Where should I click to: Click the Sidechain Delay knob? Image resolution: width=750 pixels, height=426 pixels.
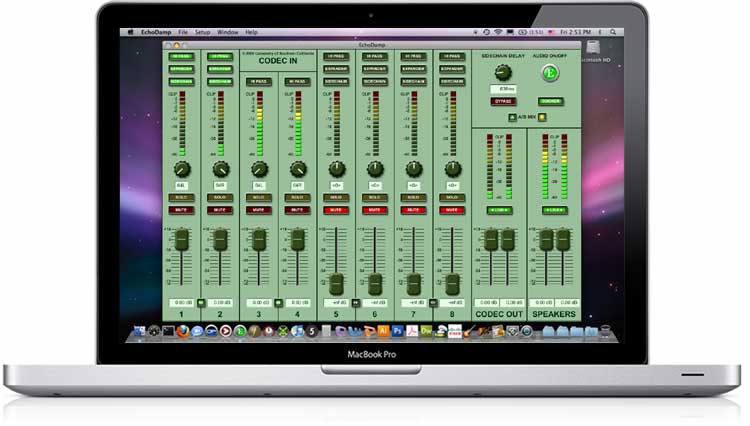click(x=503, y=73)
